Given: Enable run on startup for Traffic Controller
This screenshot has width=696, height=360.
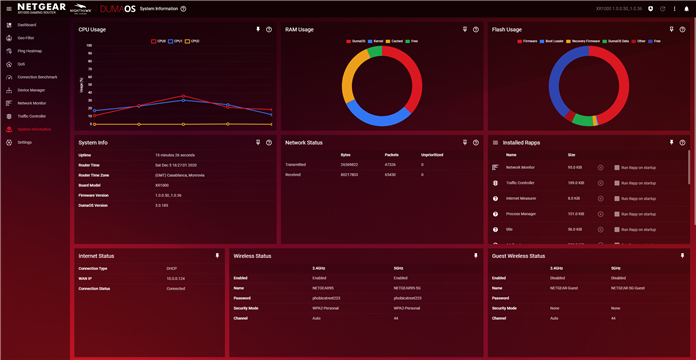Looking at the screenshot, I should (617, 183).
